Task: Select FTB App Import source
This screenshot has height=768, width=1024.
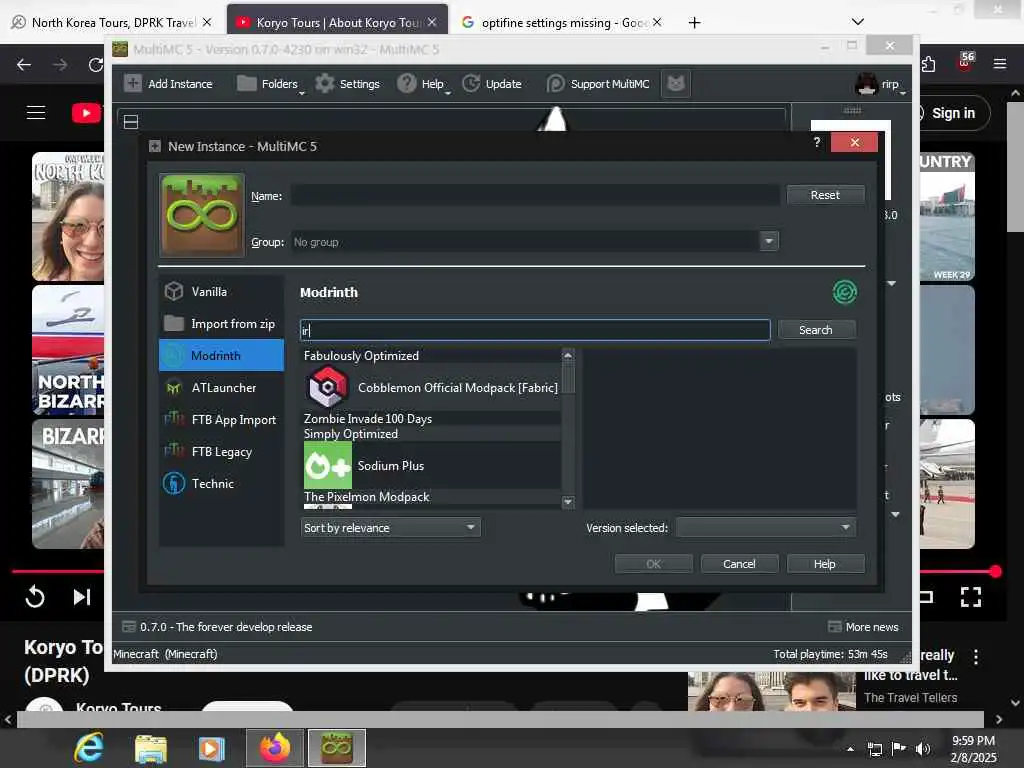Action: [x=221, y=419]
